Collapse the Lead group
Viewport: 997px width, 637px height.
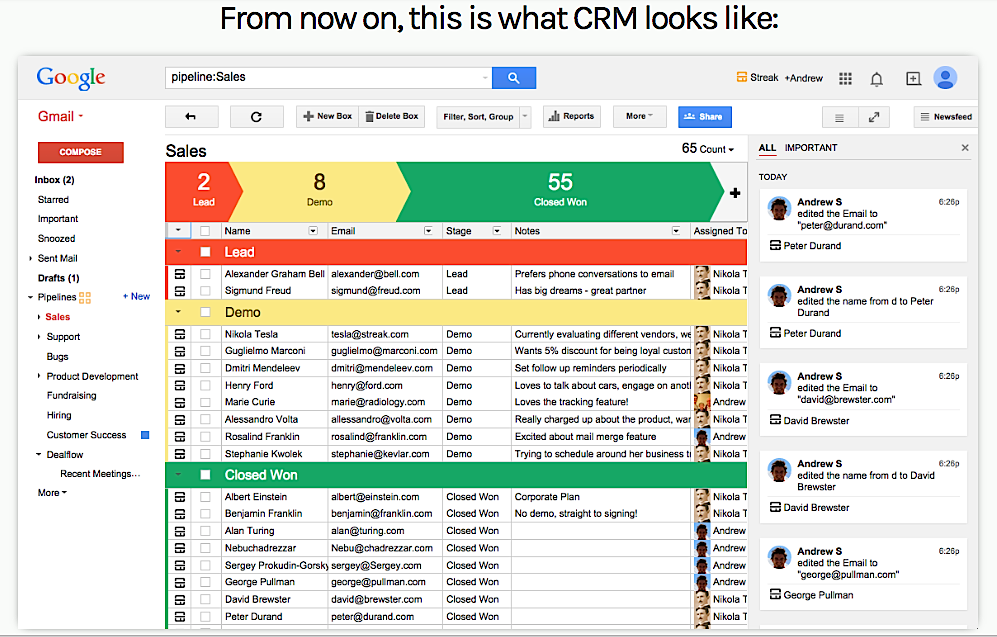point(178,252)
